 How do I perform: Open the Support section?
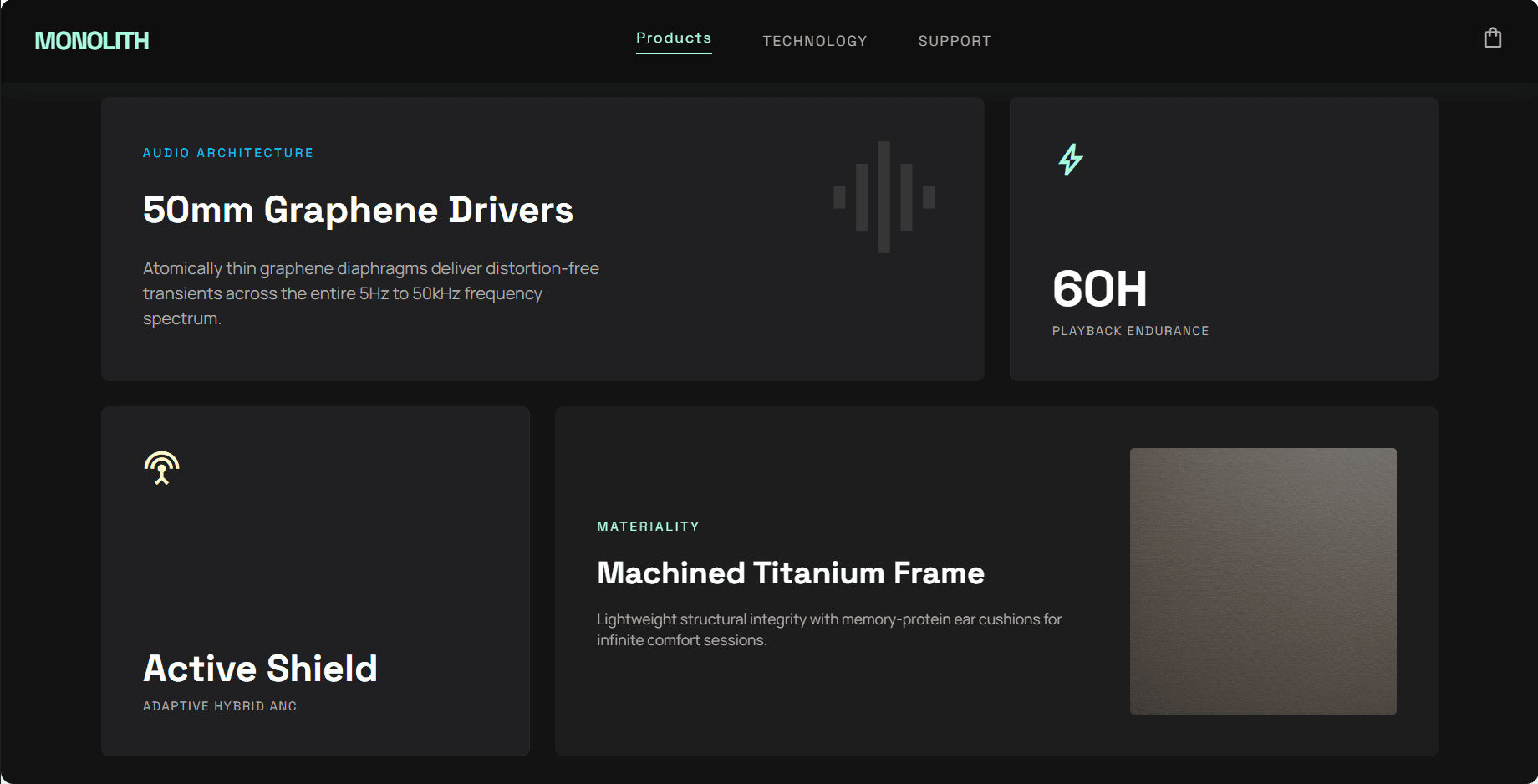click(955, 40)
